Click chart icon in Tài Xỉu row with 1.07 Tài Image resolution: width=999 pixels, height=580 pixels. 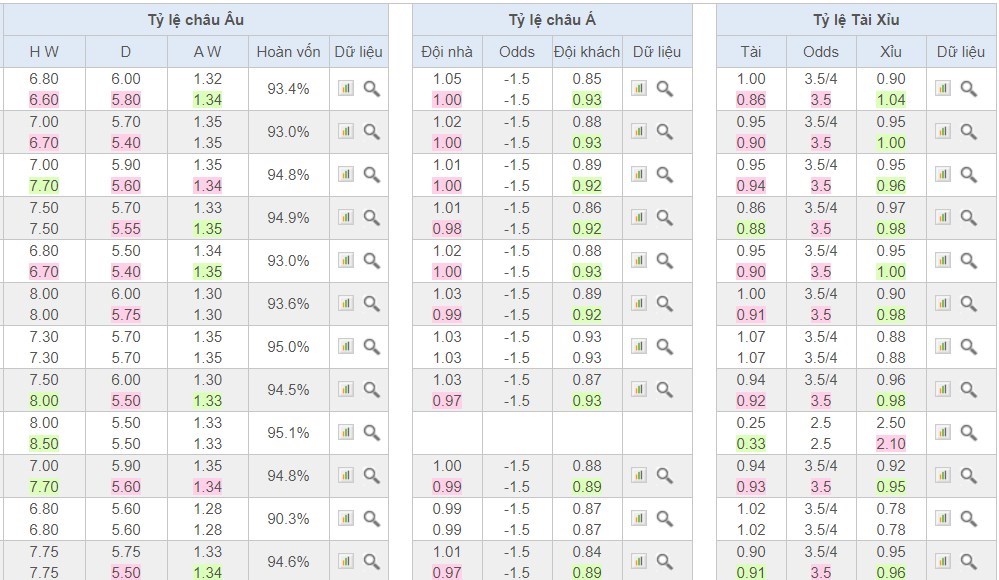[942, 346]
